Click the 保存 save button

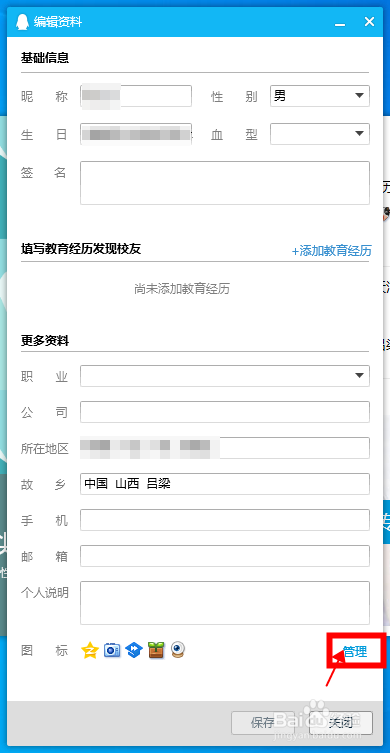pos(263,722)
